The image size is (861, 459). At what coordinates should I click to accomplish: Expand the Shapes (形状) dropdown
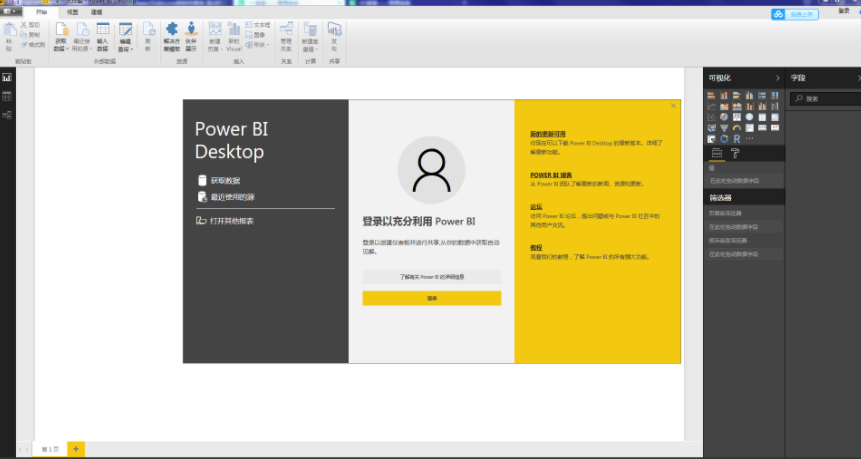tap(268, 45)
